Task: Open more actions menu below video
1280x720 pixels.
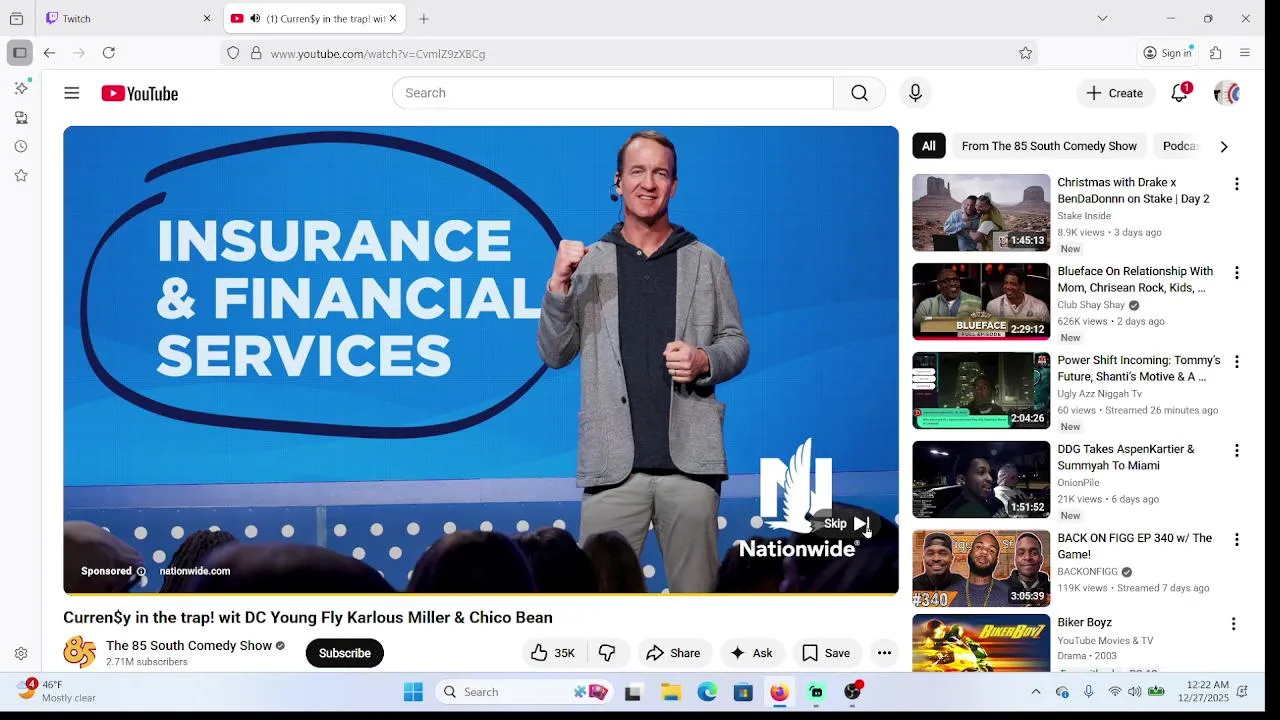Action: (x=884, y=653)
